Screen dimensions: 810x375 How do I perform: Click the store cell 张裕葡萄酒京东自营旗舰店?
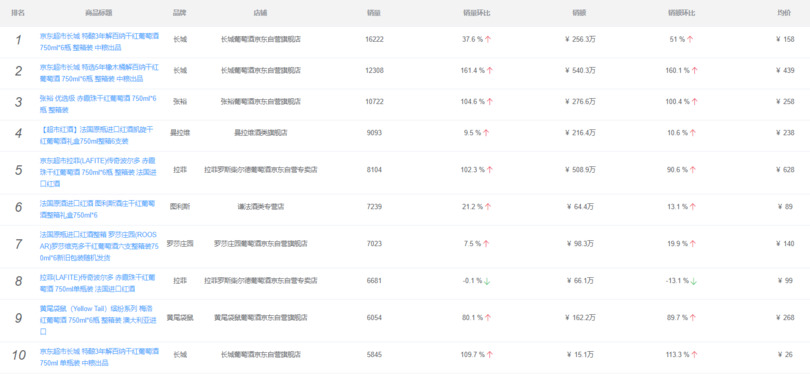(x=261, y=102)
